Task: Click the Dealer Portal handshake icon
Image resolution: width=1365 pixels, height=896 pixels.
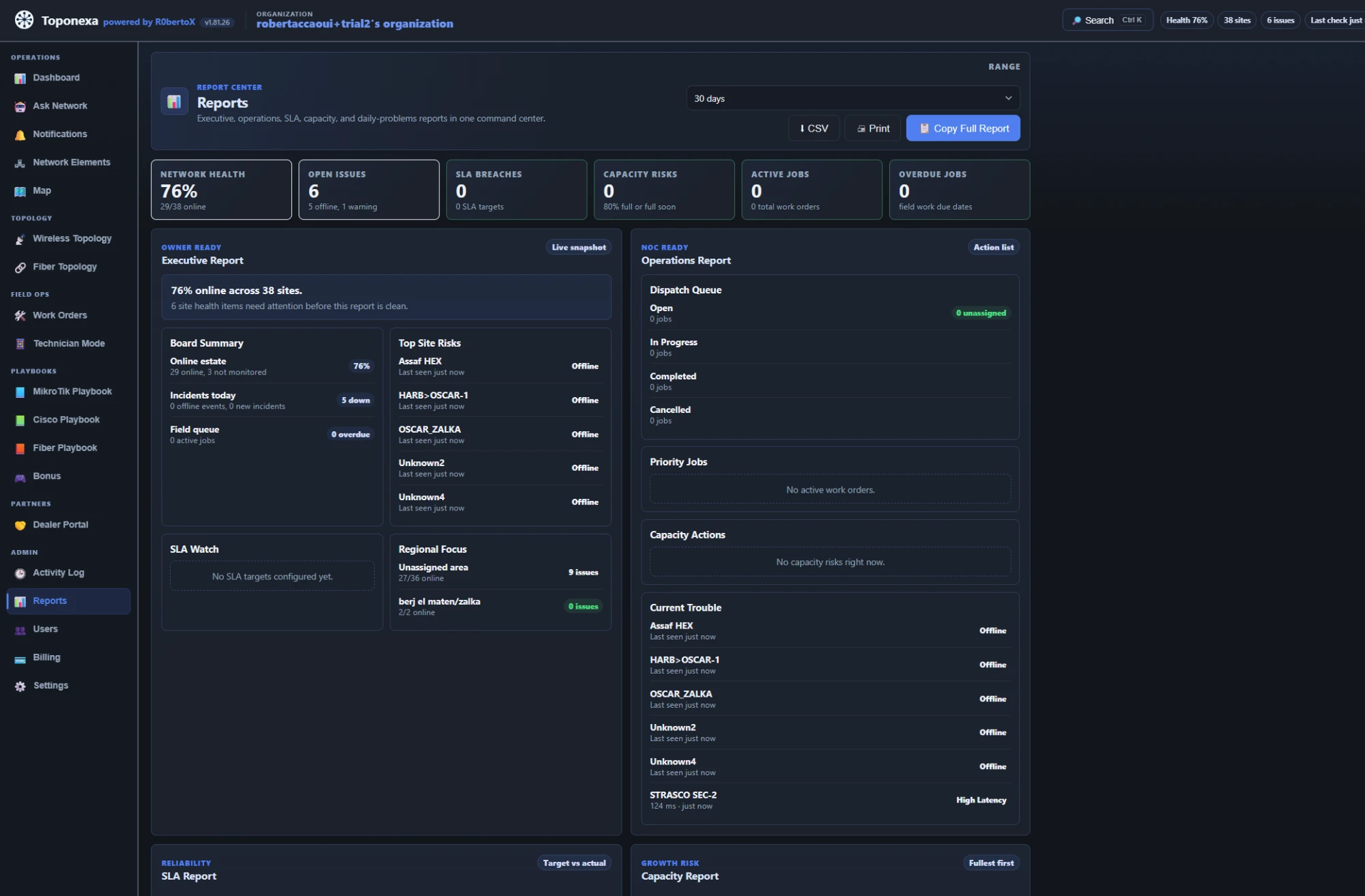Action: point(20,525)
